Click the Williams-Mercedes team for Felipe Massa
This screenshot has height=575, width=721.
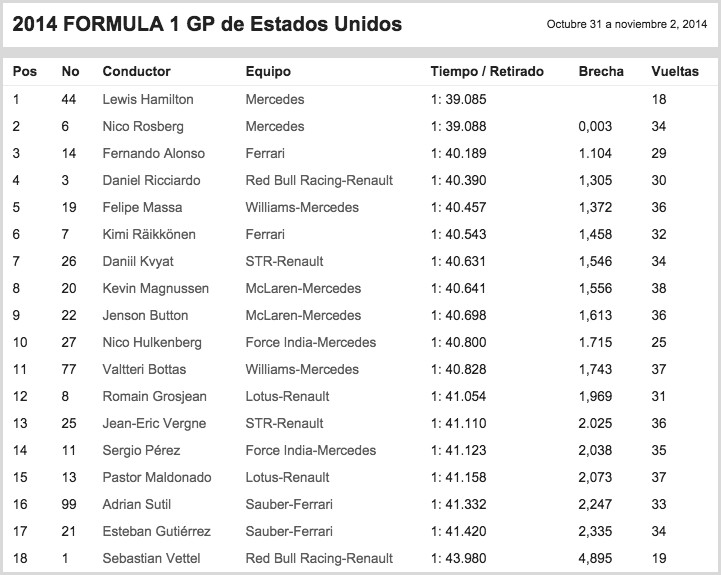[x=302, y=208]
